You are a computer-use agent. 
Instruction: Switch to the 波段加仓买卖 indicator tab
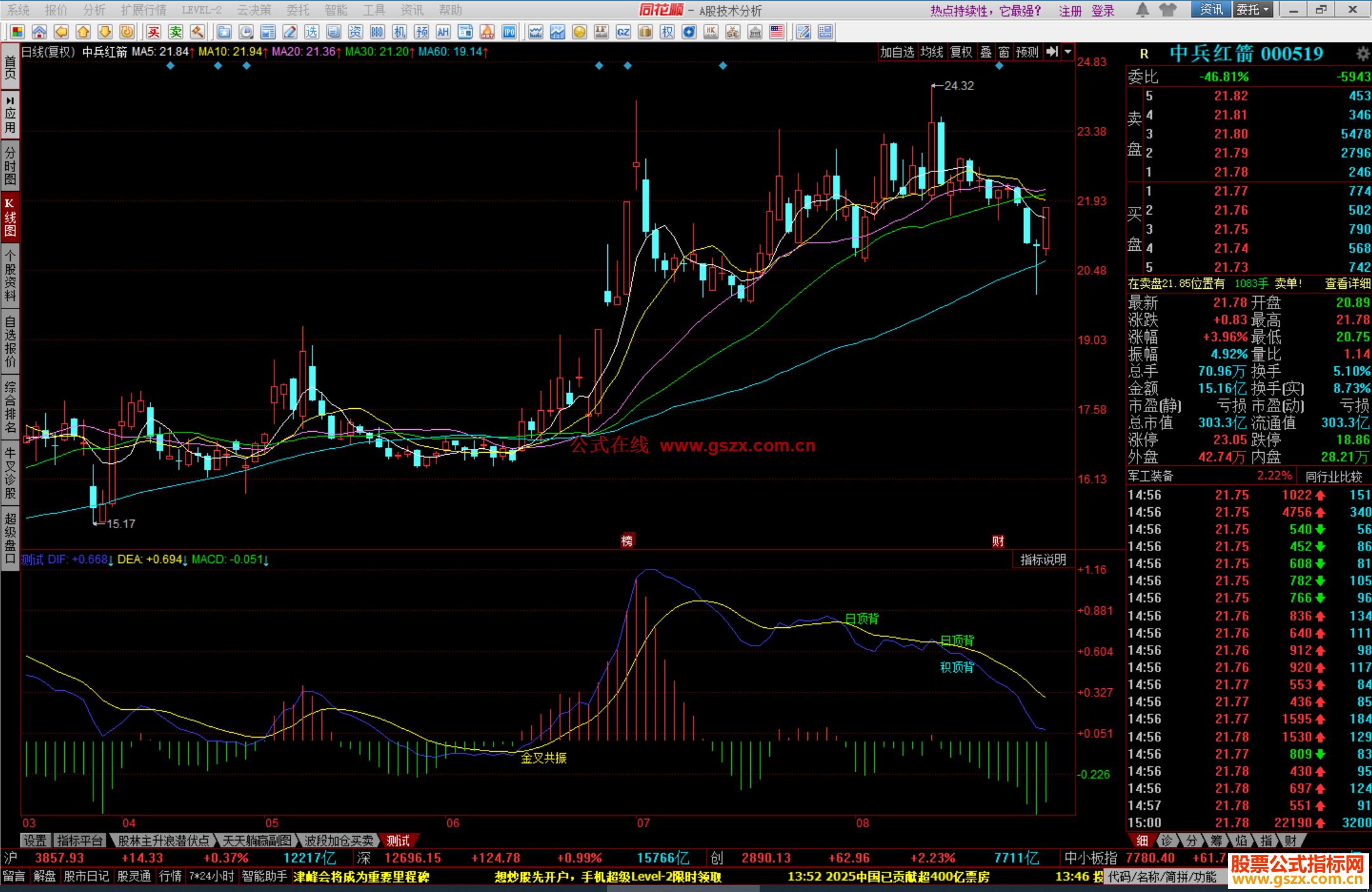click(339, 840)
